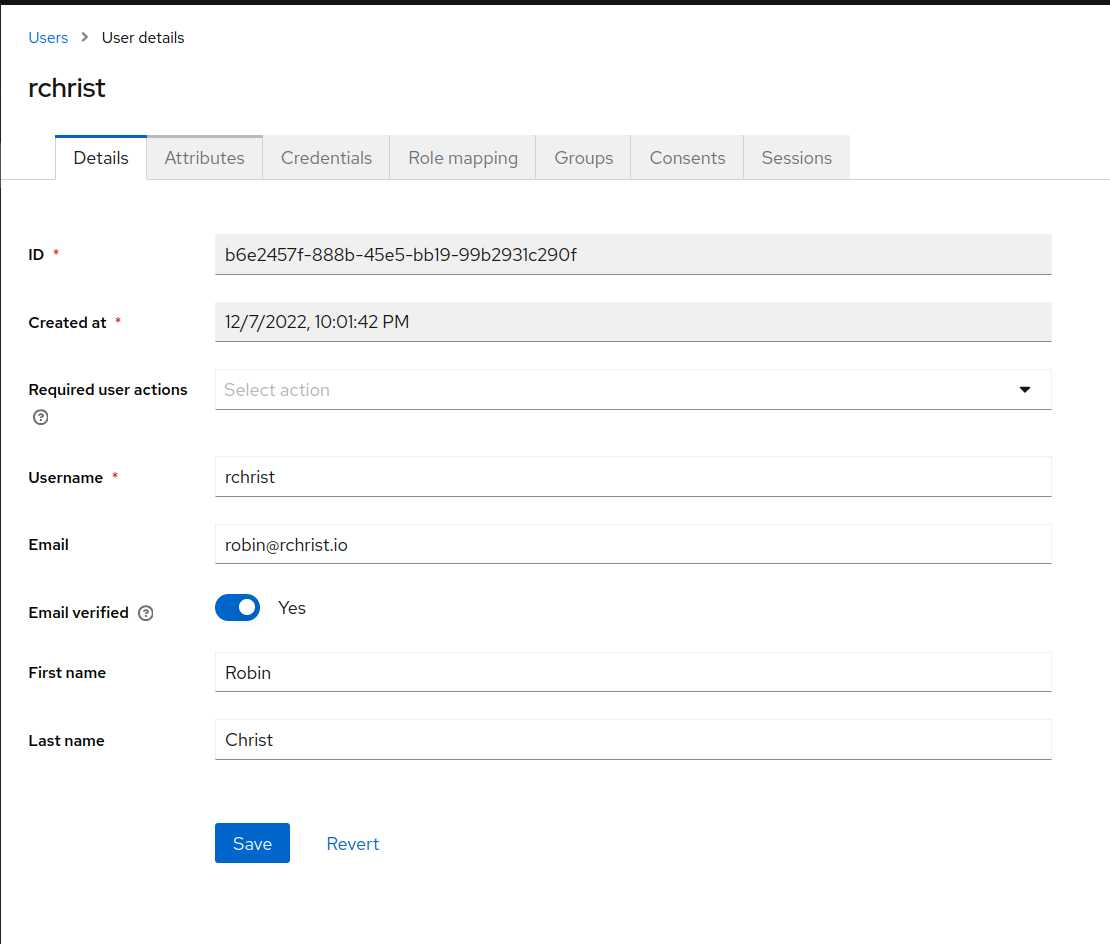Screen dimensions: 1110x944
Task: Click into the First name field
Action: (633, 672)
